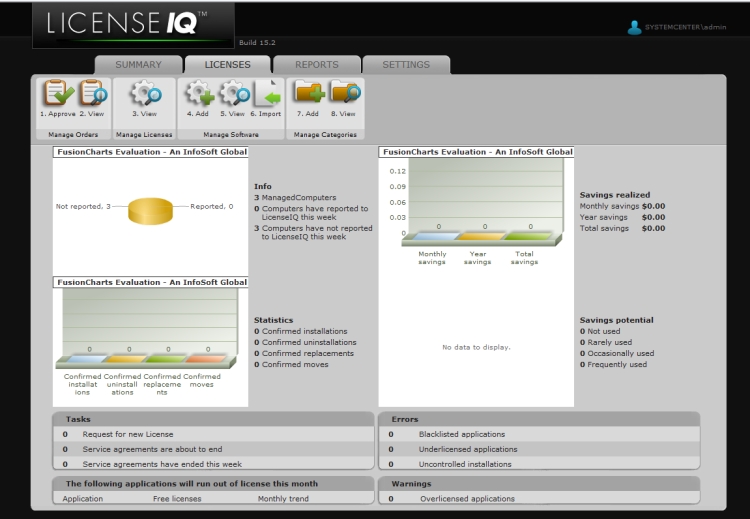This screenshot has height=519, width=750.
Task: Click the Add category folder icon
Action: click(x=310, y=92)
